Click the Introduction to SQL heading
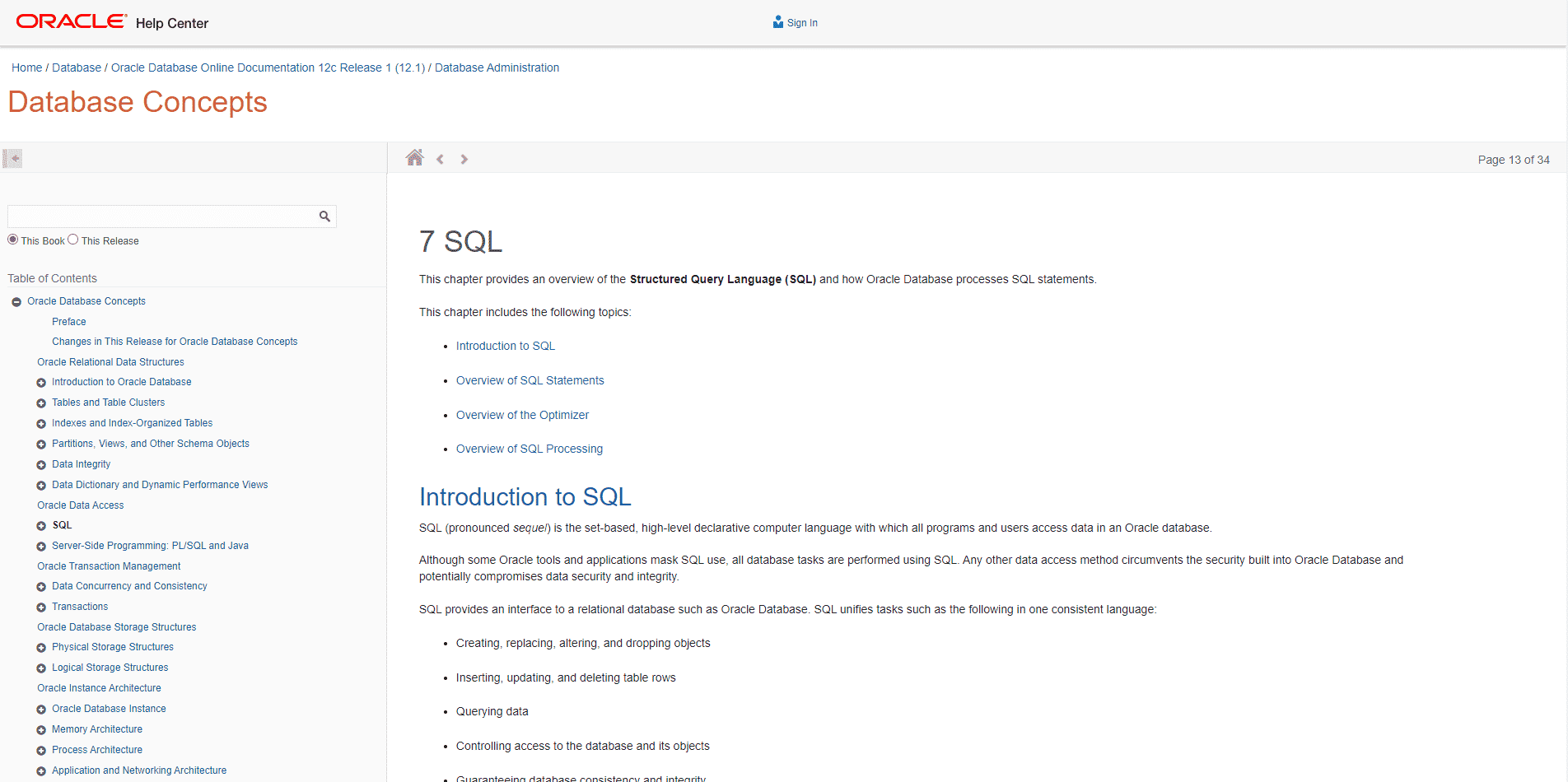 (525, 496)
